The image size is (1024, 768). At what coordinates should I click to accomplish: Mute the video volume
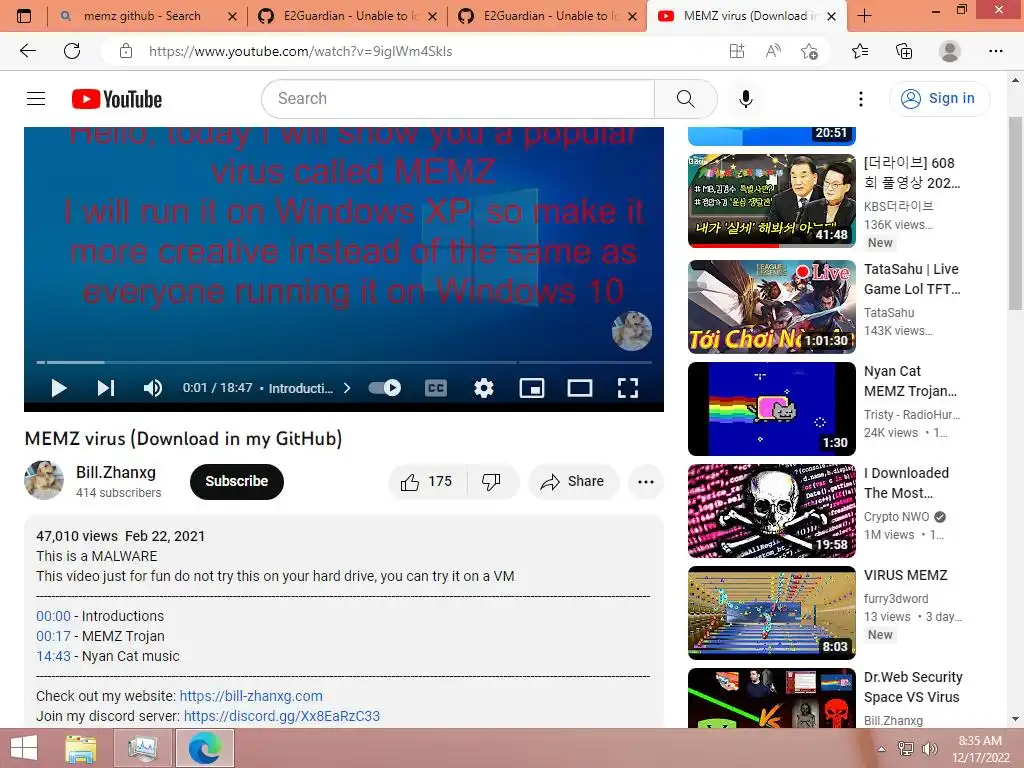click(153, 388)
